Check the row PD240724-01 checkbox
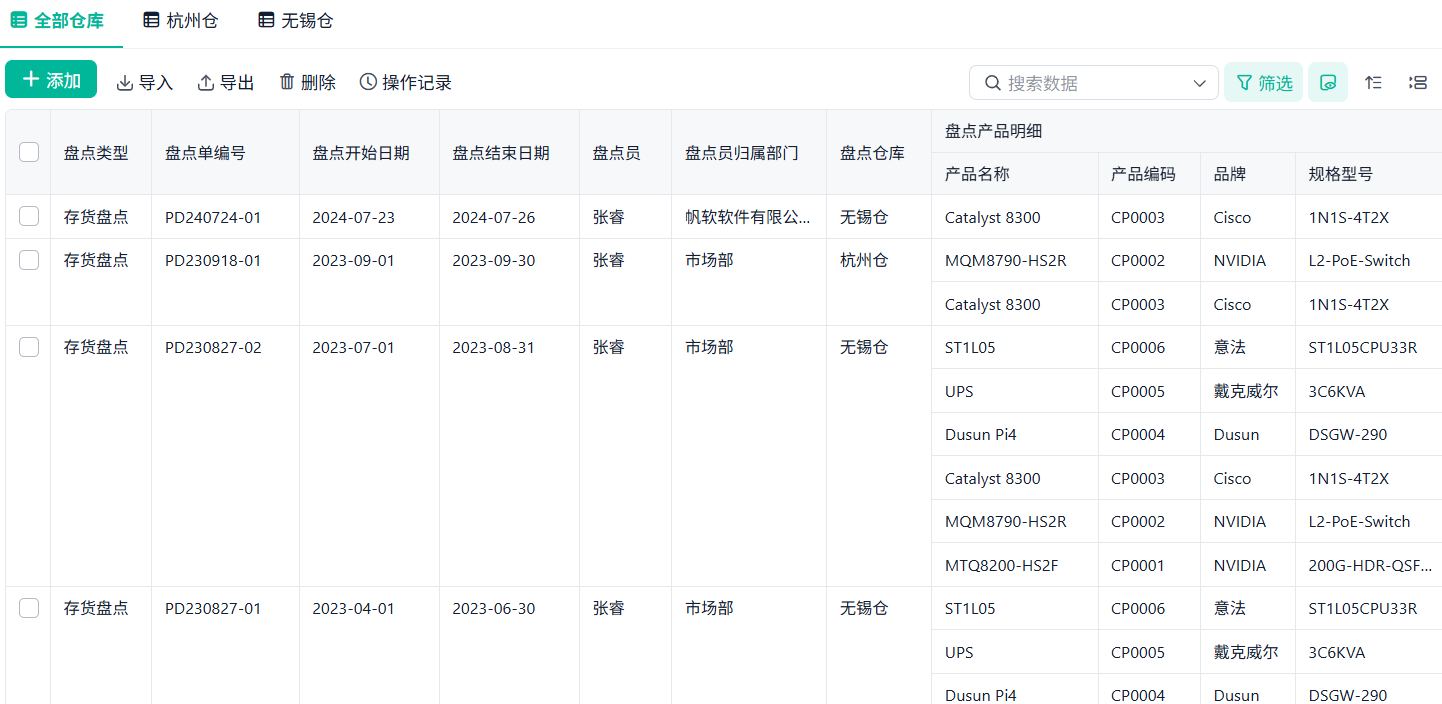This screenshot has height=704, width=1442. 29,216
